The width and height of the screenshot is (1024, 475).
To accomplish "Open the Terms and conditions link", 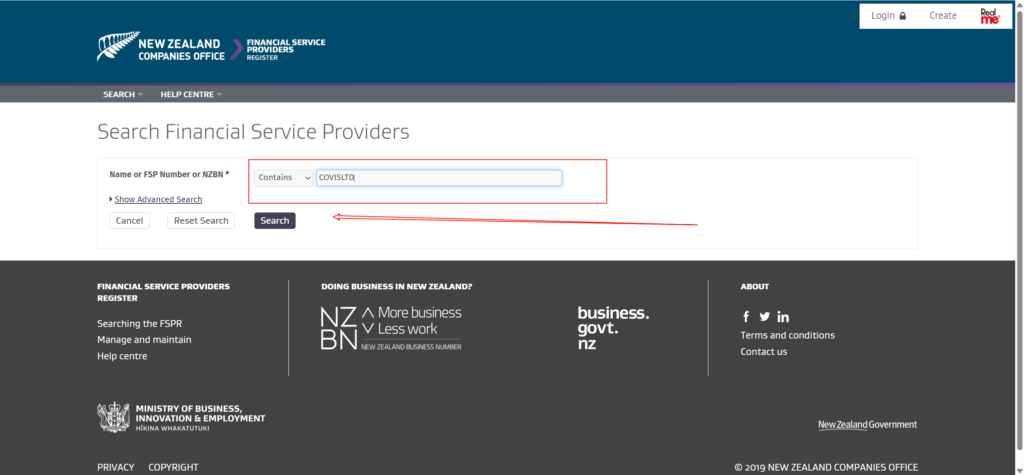I will click(x=787, y=335).
